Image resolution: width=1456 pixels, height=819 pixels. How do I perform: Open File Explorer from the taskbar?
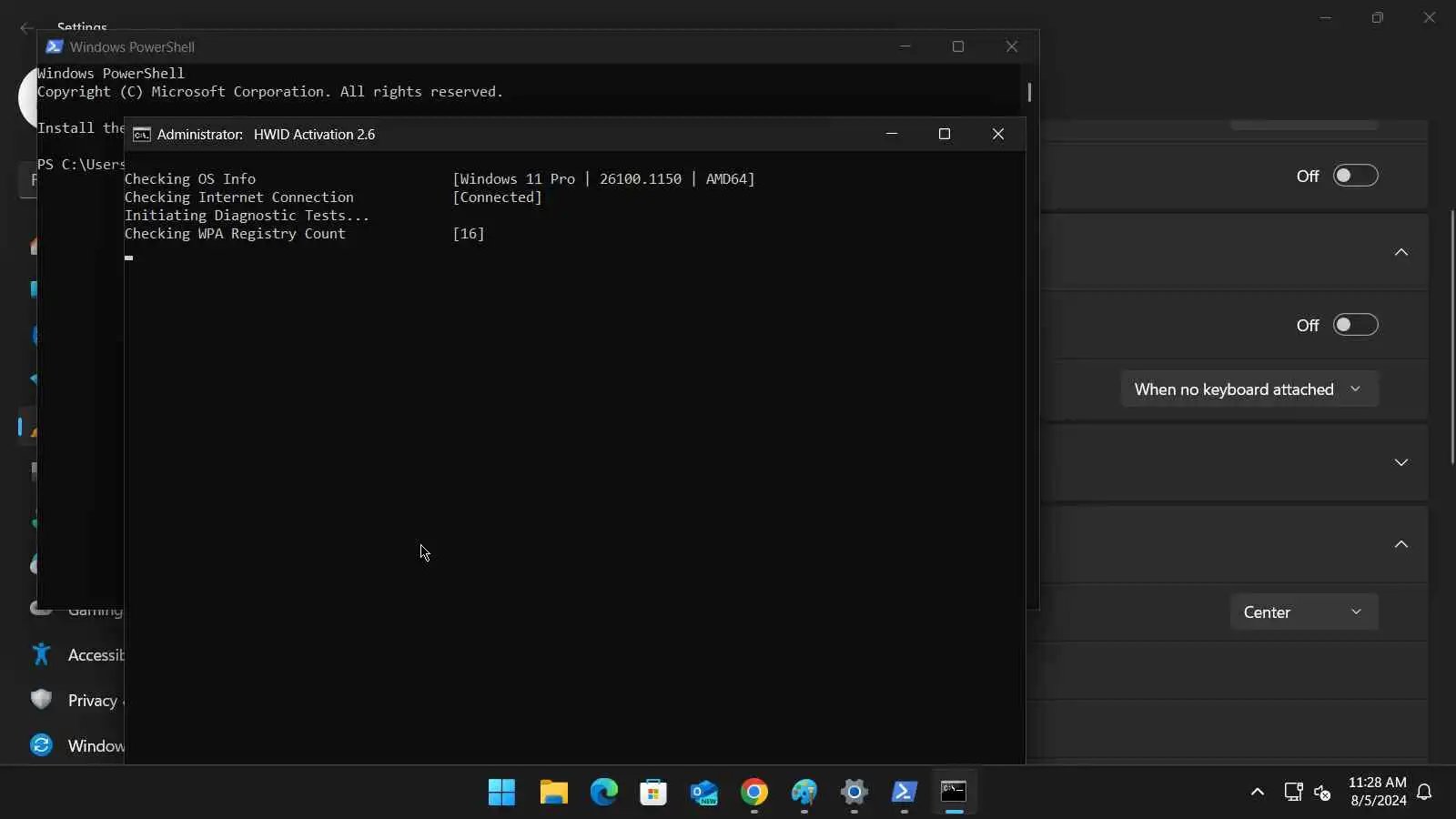[x=553, y=793]
